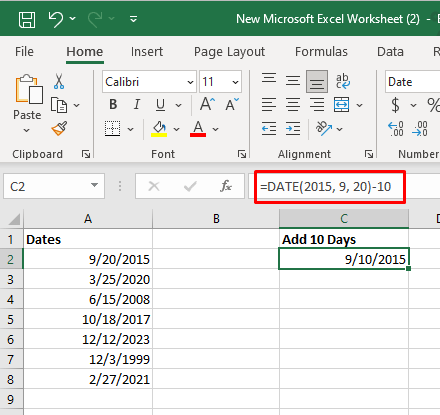Open the Copy options dropdown arrow
This screenshot has height=415, width=440.
pyautogui.click(x=77, y=105)
